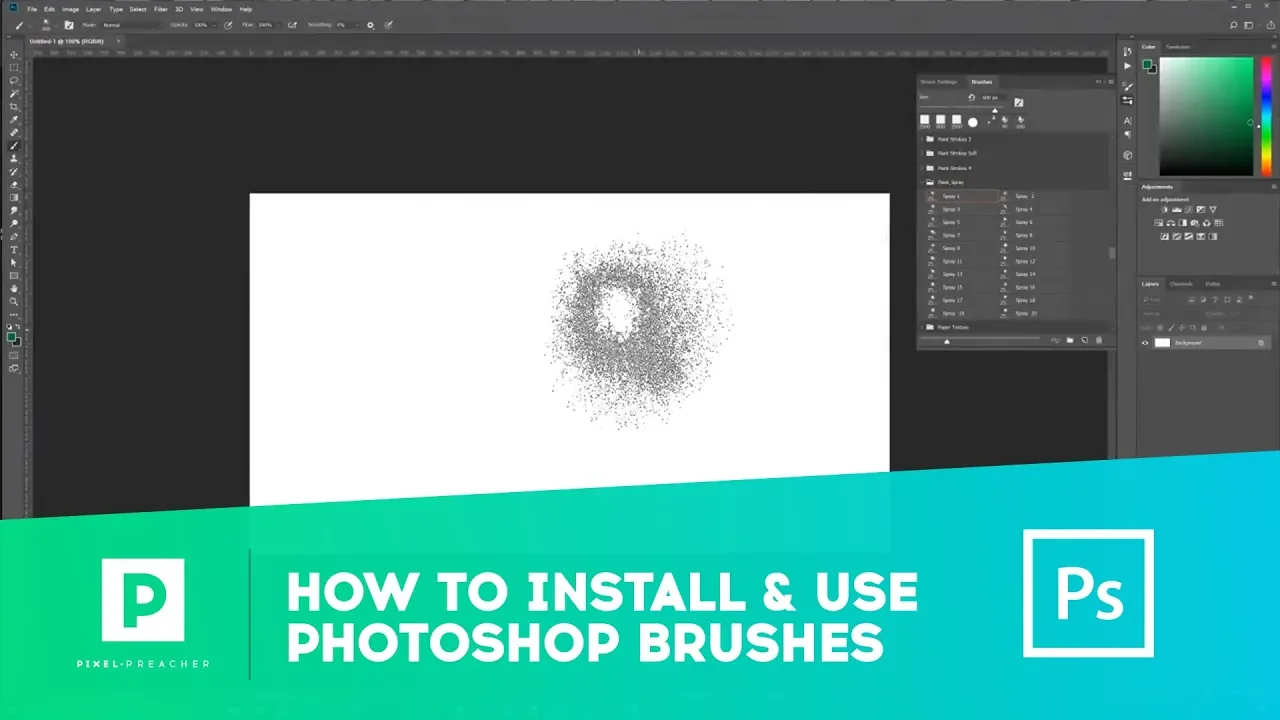Select the Hand tool
This screenshot has height=720, width=1280.
point(14,288)
